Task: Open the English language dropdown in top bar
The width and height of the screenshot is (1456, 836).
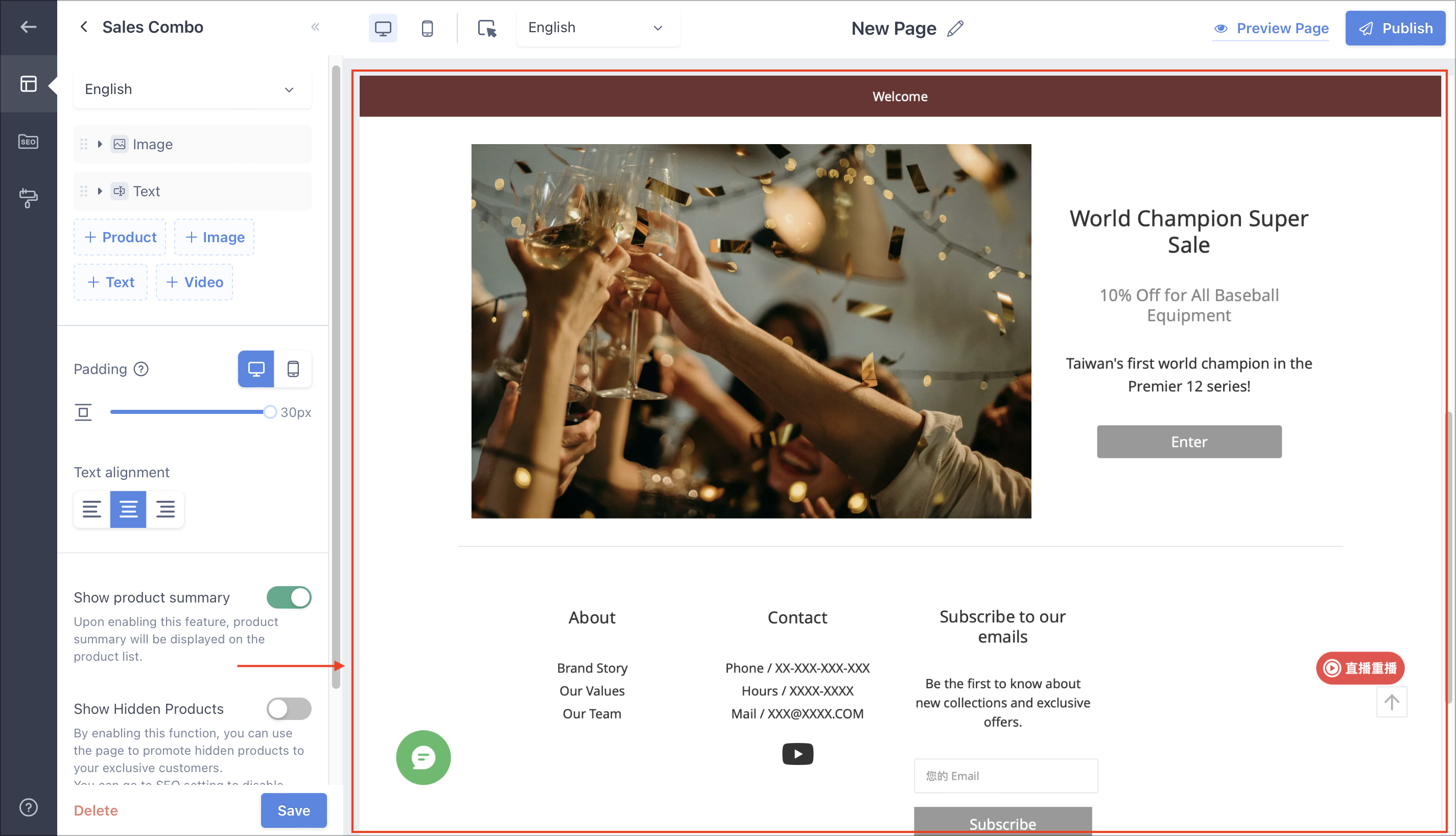Action: click(597, 28)
